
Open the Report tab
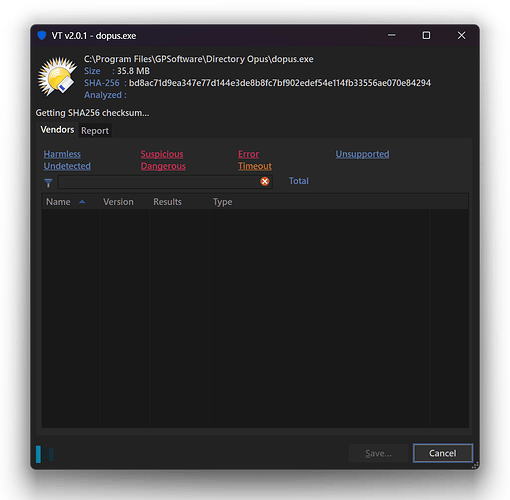tap(95, 131)
